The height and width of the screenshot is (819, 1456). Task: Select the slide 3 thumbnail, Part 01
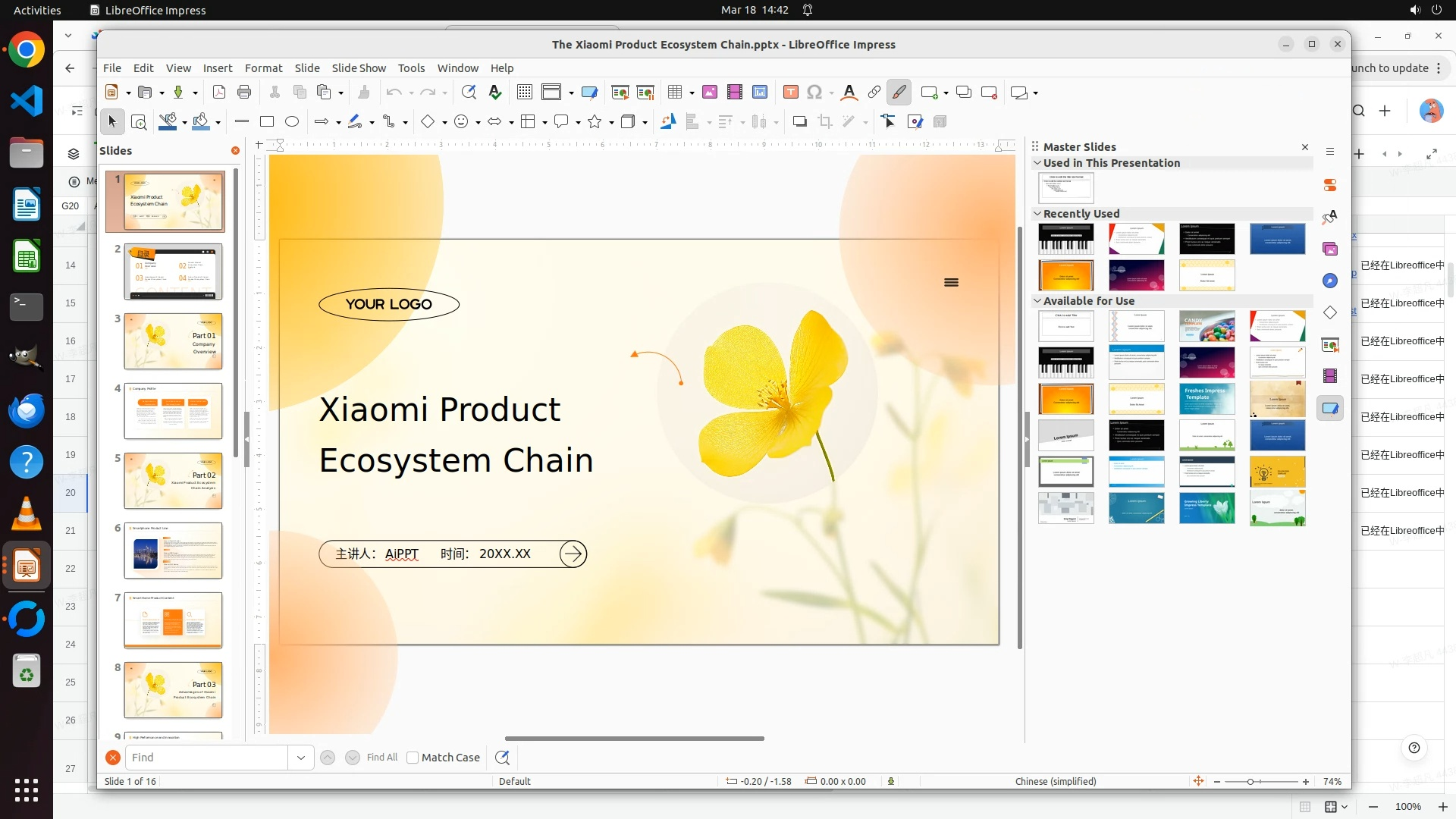(x=173, y=341)
